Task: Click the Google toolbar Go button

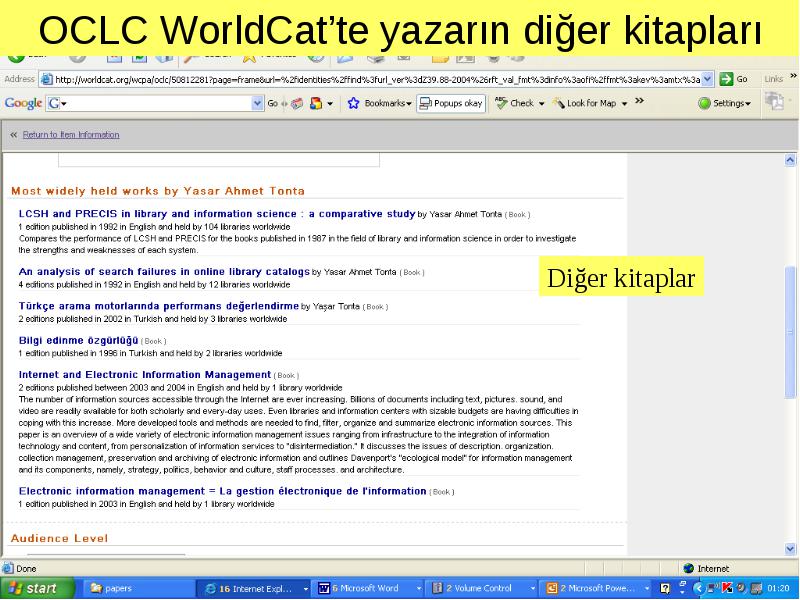Action: [x=272, y=103]
